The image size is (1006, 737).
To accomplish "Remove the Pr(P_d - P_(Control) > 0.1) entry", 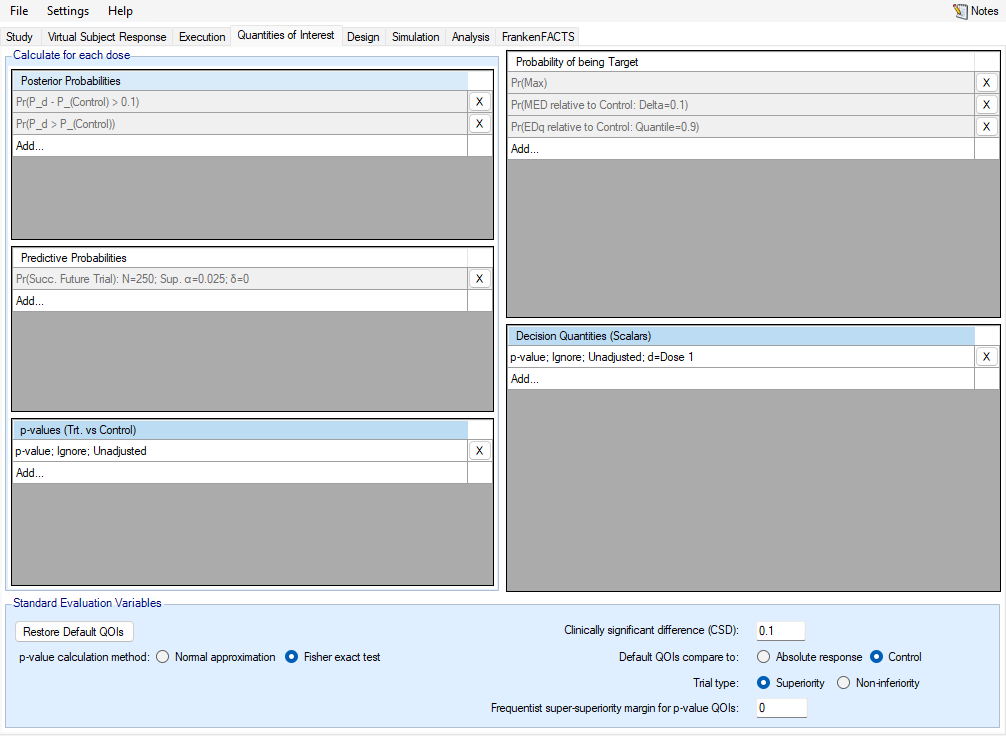I will point(479,102).
